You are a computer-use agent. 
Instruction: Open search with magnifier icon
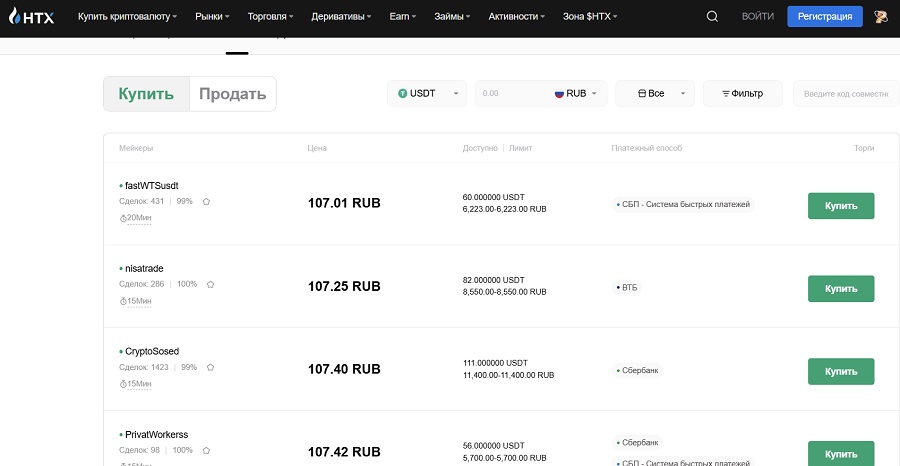pos(712,17)
